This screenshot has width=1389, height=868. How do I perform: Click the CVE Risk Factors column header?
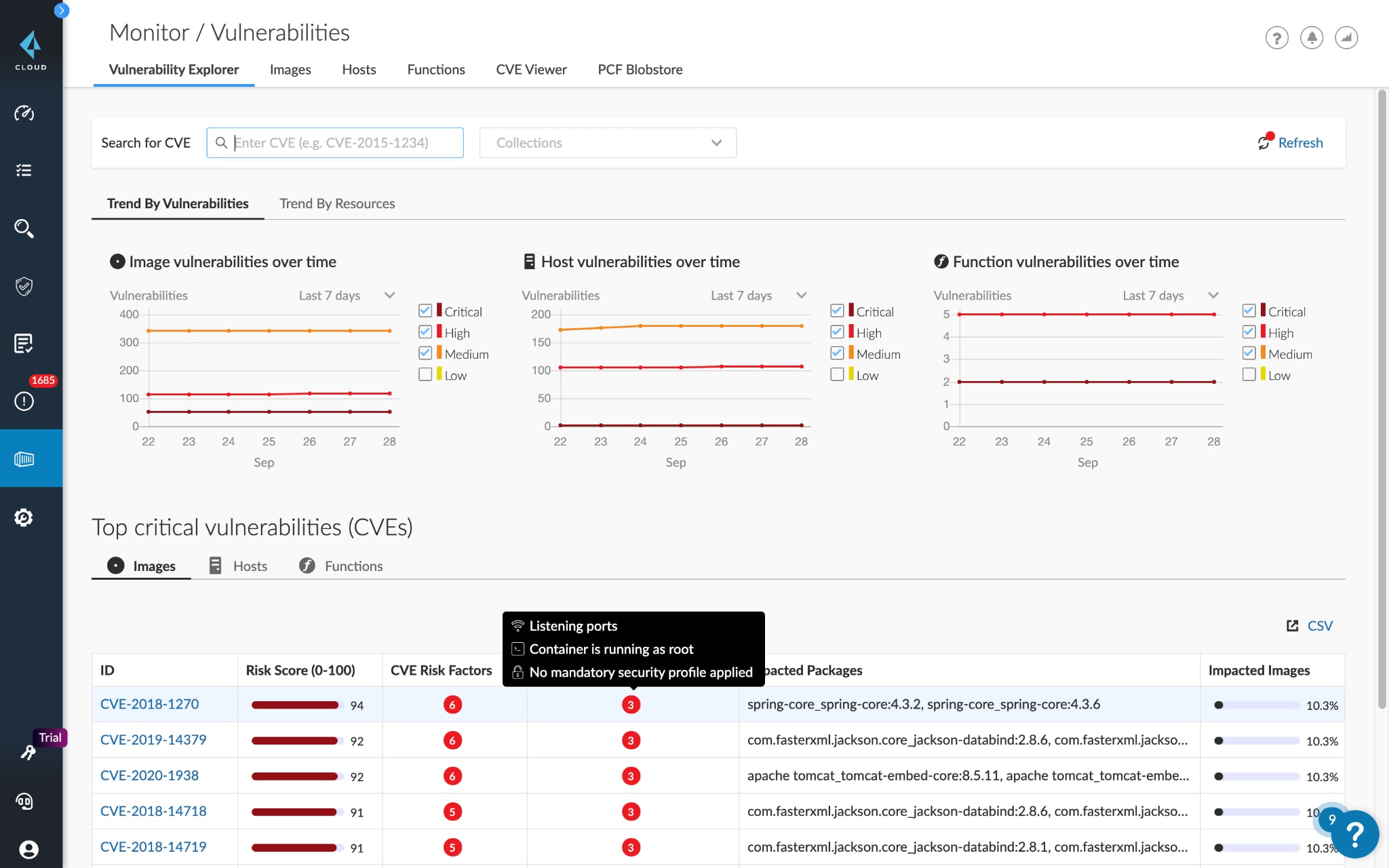pos(441,670)
